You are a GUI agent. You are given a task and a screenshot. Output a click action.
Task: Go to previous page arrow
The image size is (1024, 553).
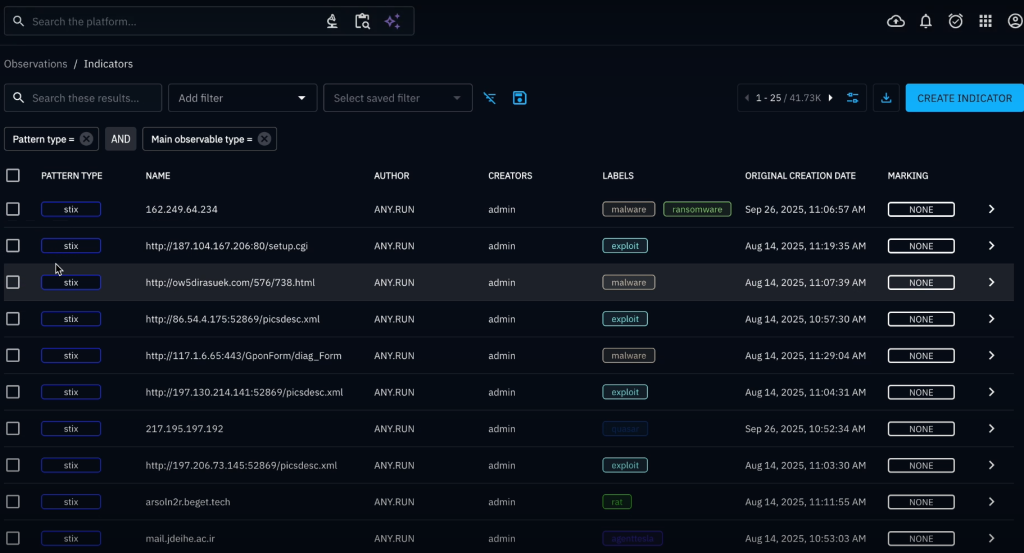tap(747, 98)
